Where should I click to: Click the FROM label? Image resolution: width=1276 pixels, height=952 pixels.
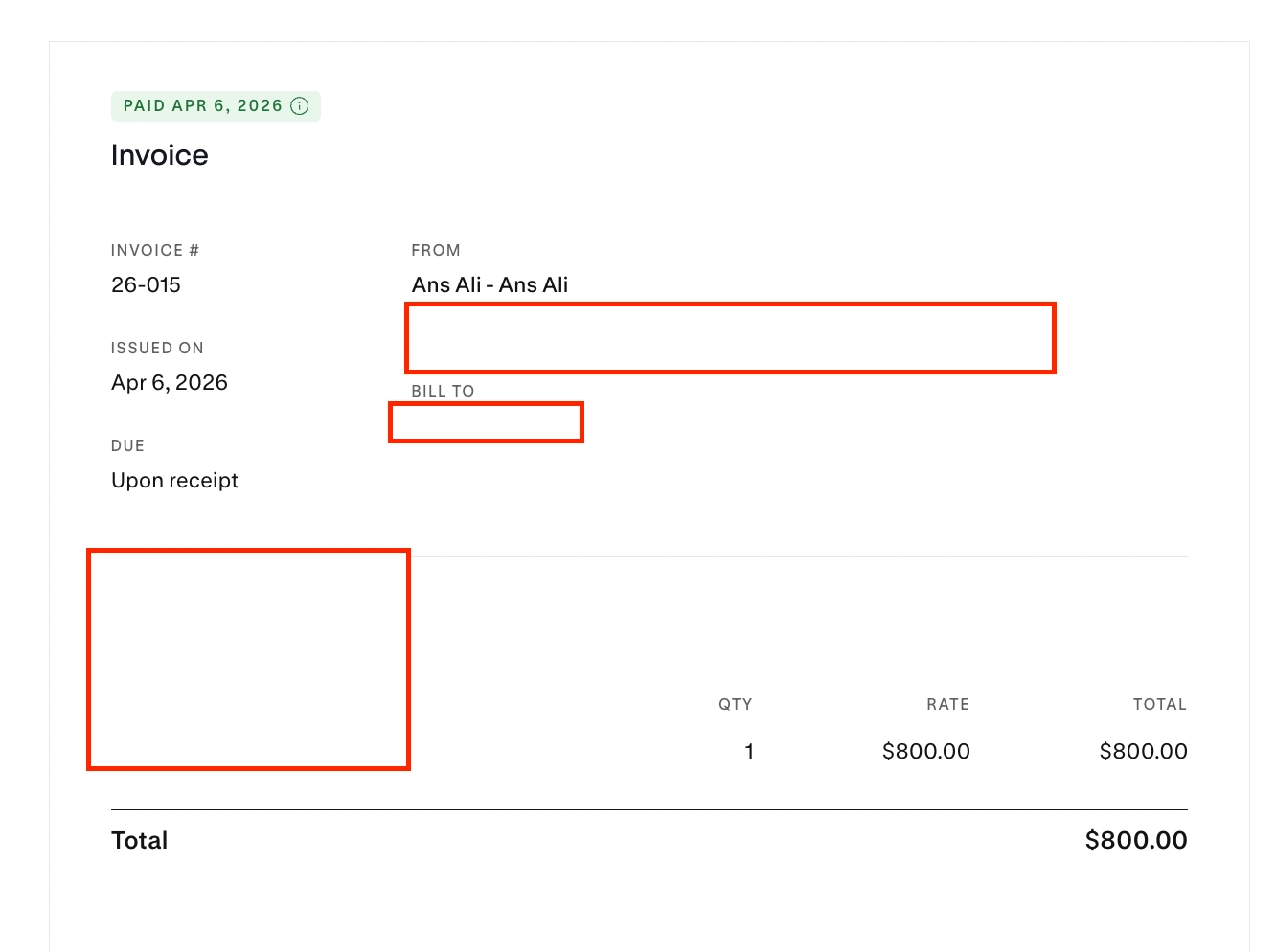click(436, 250)
